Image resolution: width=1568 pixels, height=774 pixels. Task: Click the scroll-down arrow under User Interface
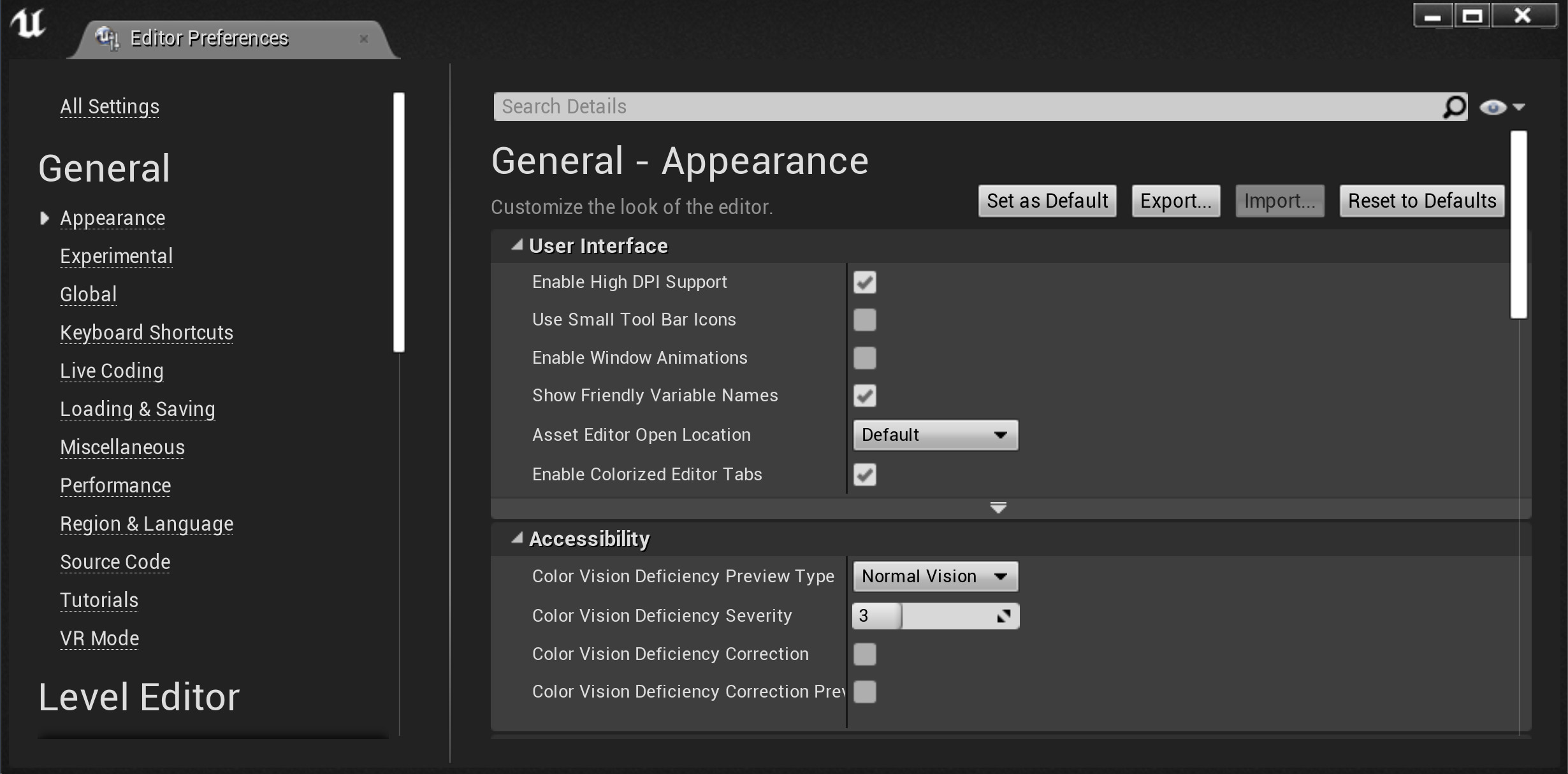[x=998, y=508]
